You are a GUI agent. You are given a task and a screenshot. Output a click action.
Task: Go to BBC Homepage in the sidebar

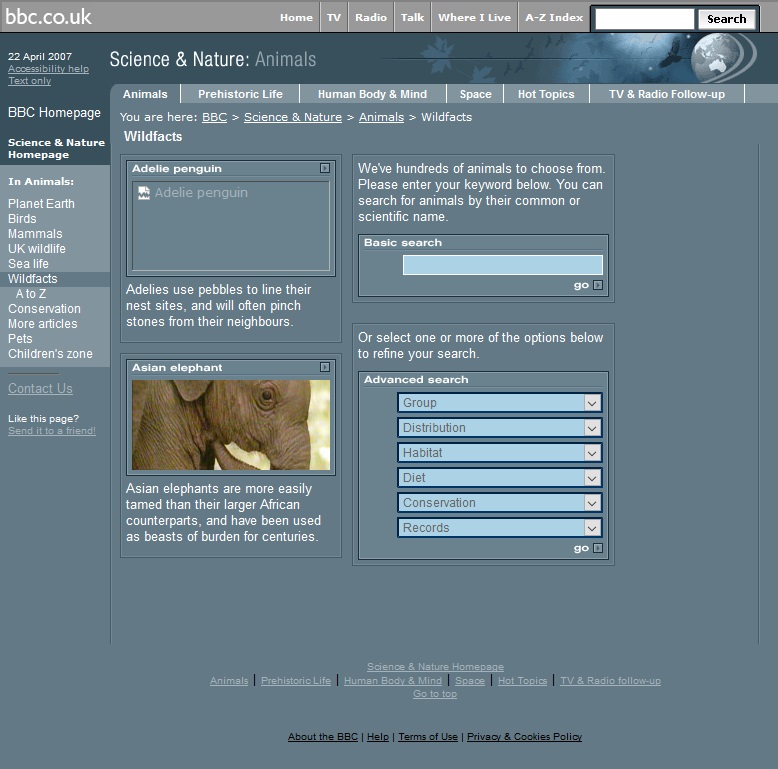click(54, 113)
